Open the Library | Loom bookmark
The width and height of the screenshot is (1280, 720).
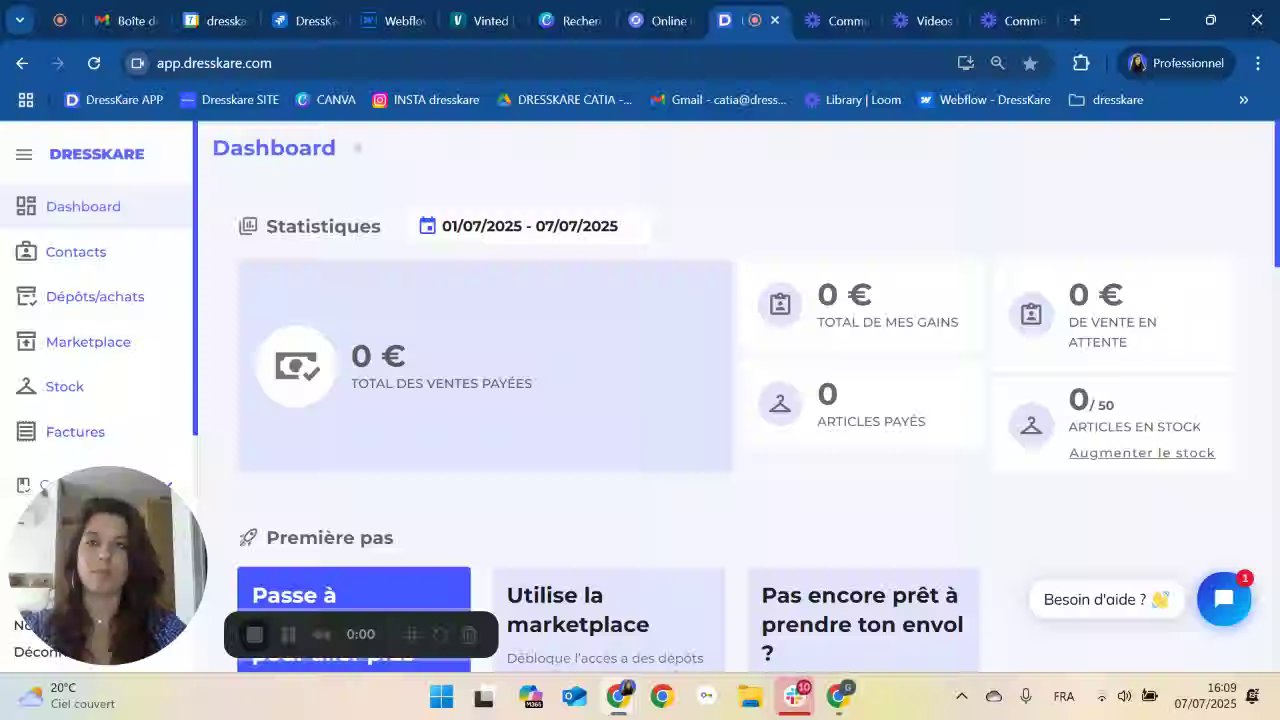click(x=853, y=100)
